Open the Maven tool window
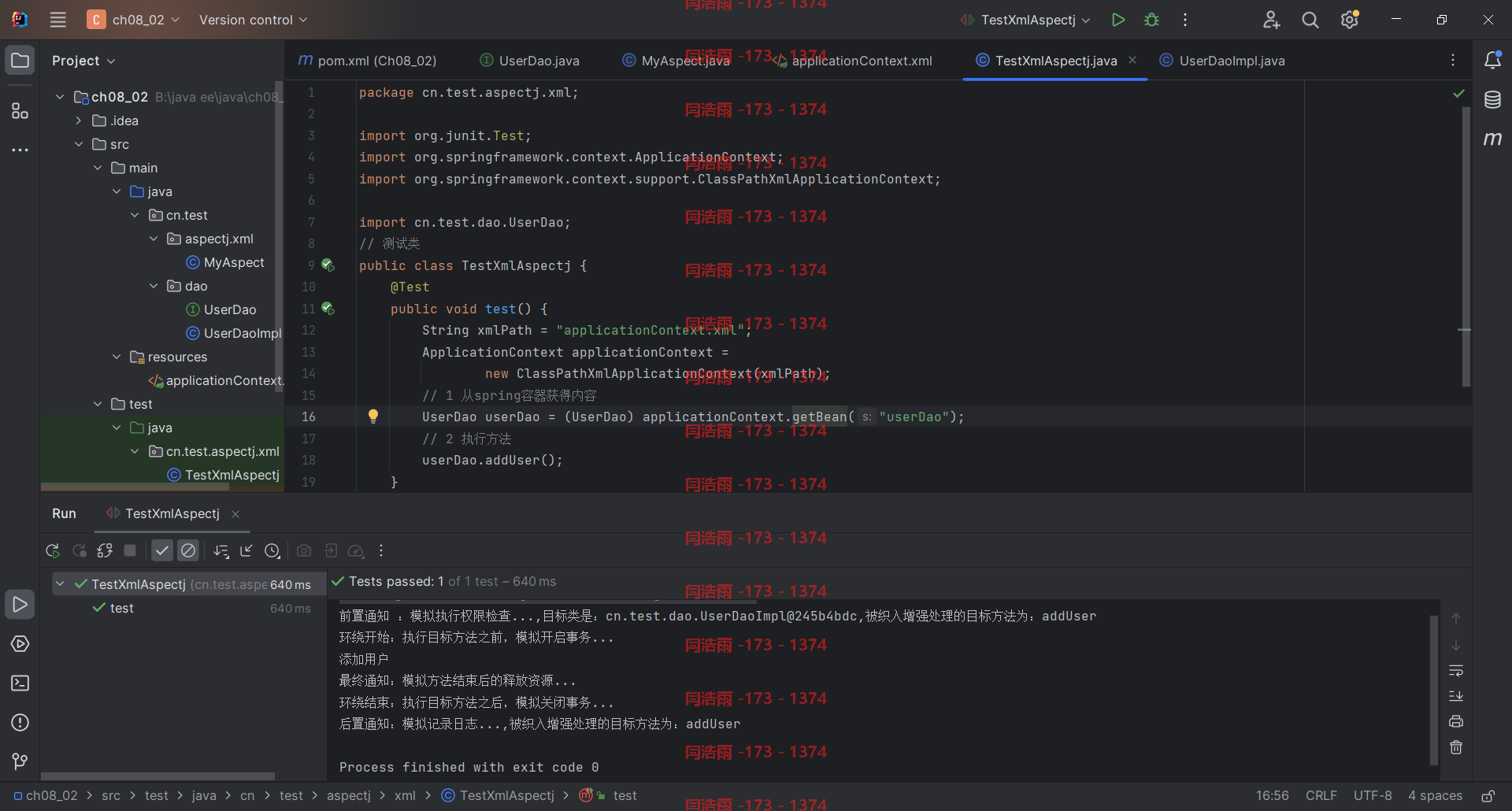Screen dimensions: 1512x811 pyautogui.click(x=1492, y=139)
